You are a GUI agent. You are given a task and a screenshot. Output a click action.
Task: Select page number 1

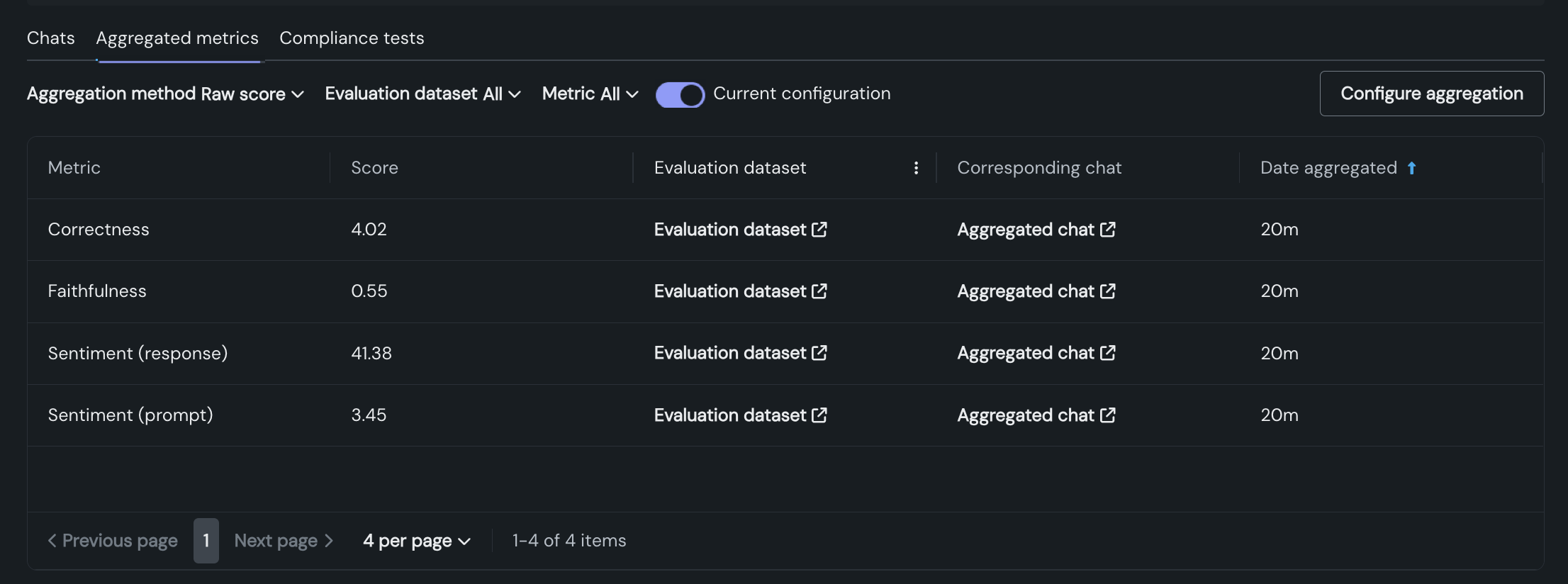coord(206,541)
